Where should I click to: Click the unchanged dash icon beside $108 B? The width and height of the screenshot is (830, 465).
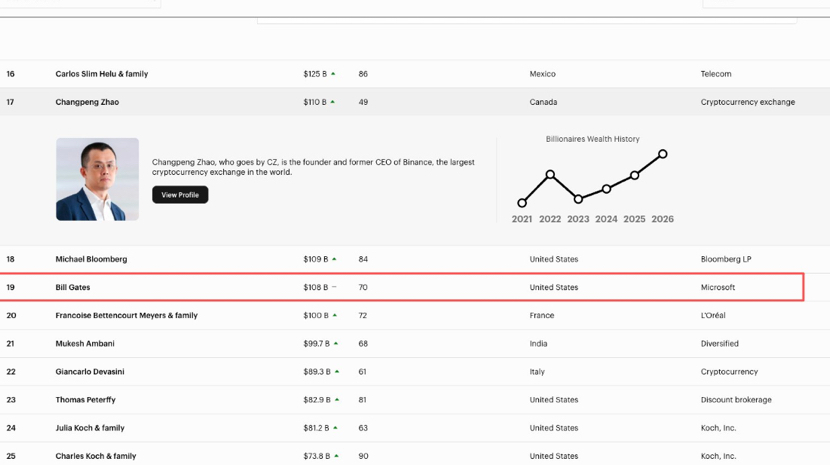tap(334, 287)
